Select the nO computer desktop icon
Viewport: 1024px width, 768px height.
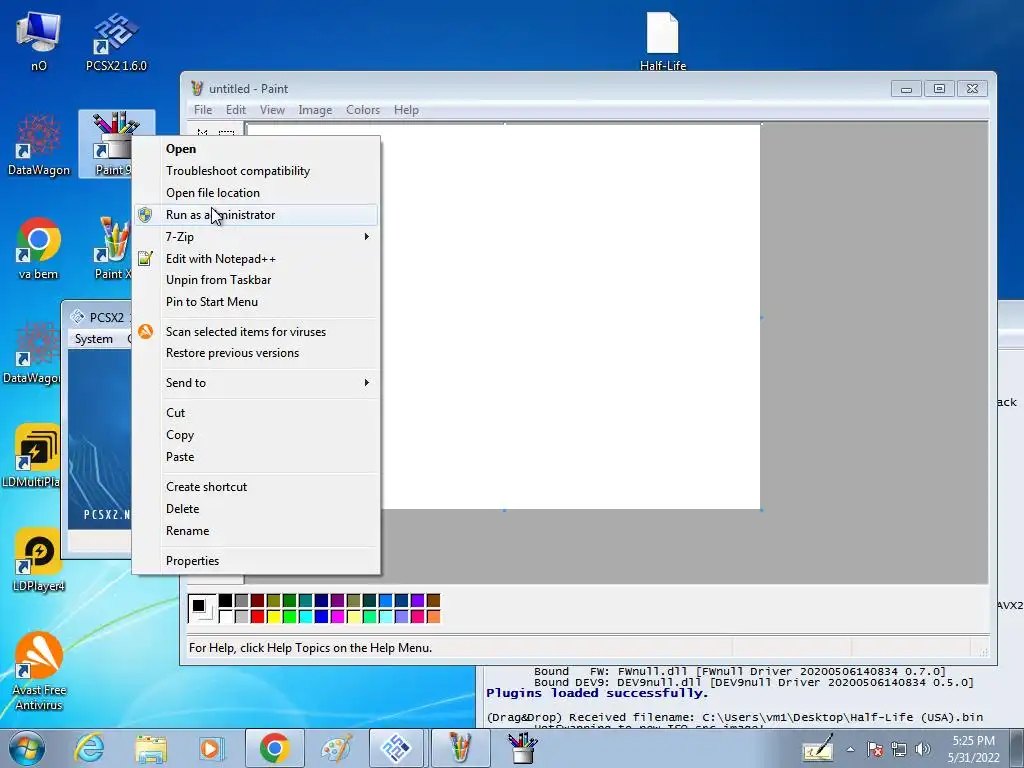[39, 41]
